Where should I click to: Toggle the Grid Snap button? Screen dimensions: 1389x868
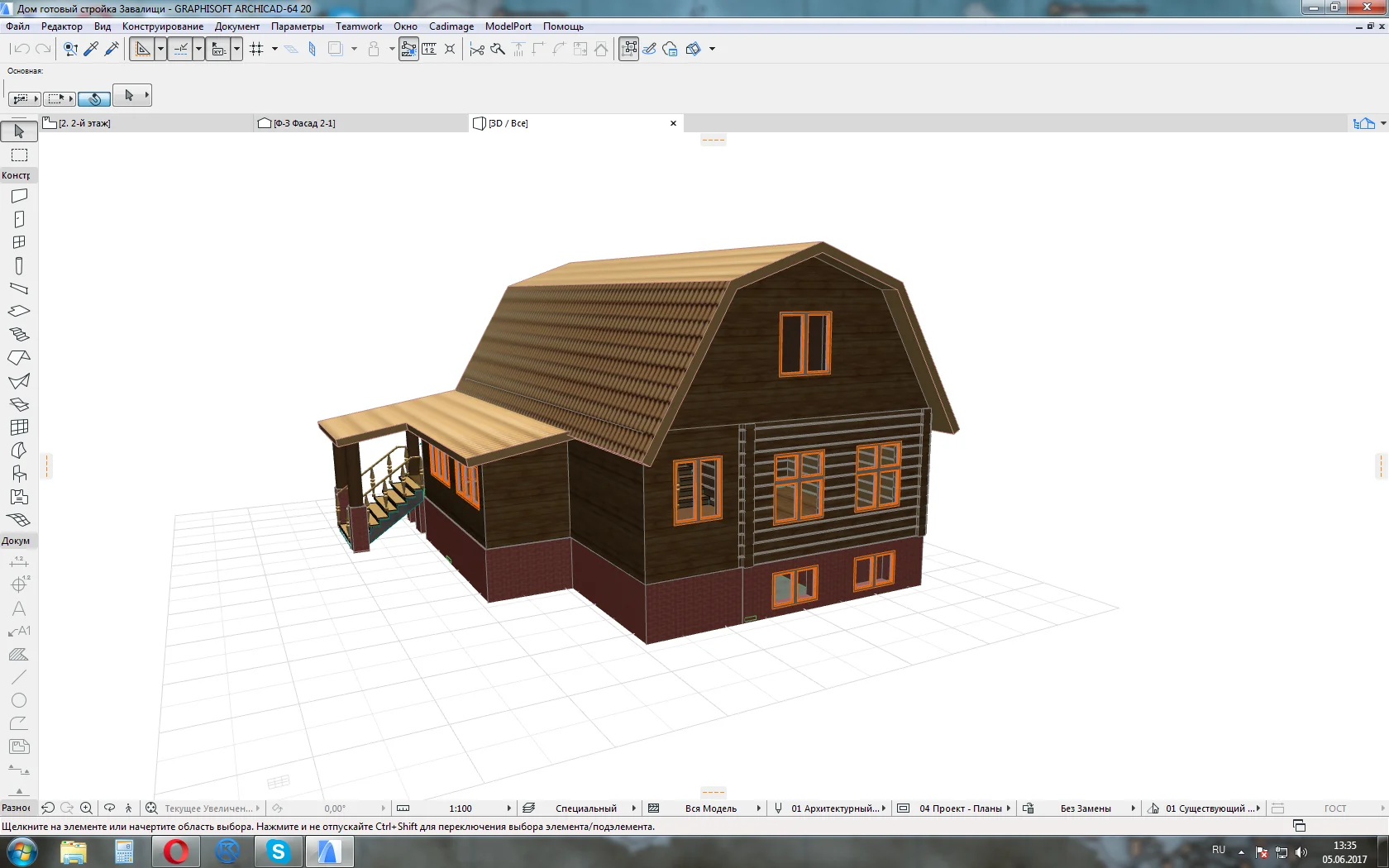pyautogui.click(x=256, y=49)
